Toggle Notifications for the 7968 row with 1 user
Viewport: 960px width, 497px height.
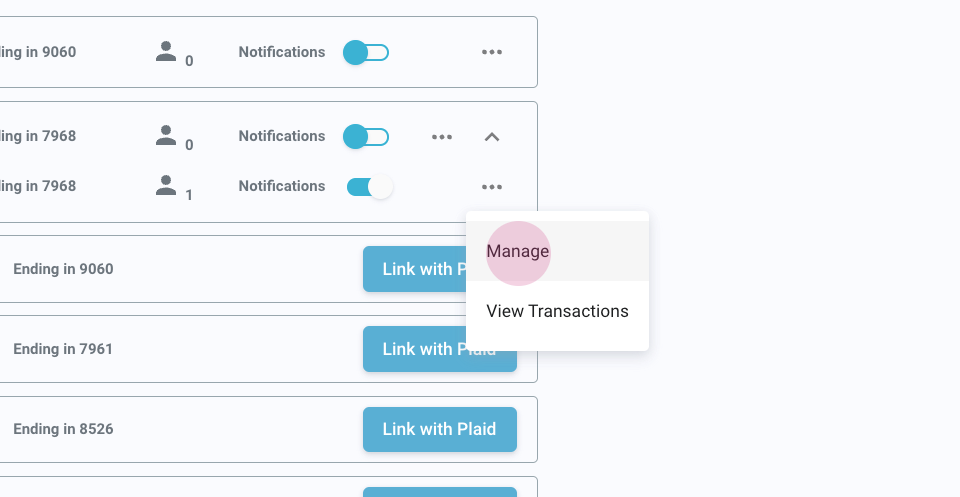369,186
